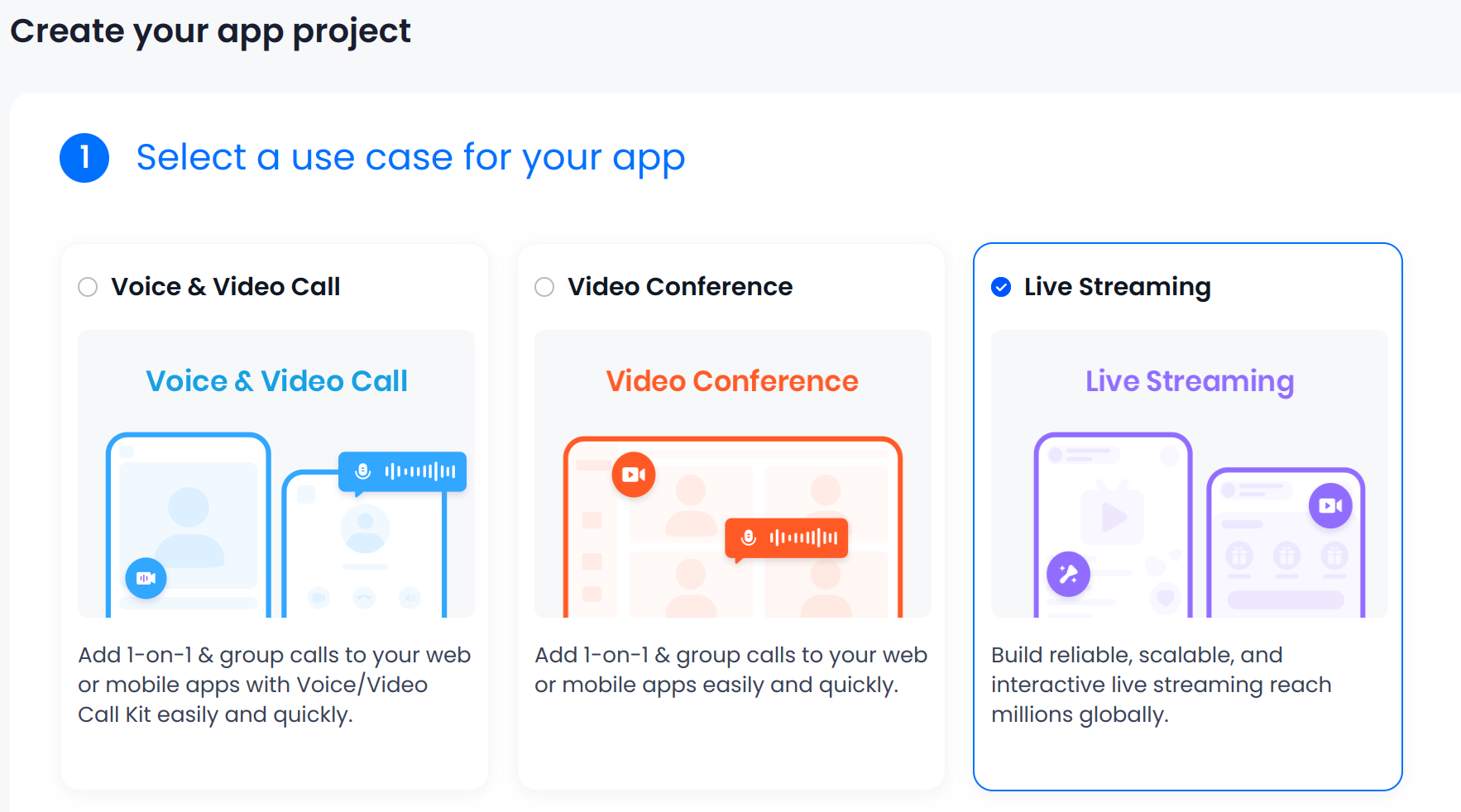Click the orange microphone waveform bubble icon
The image size is (1461, 812).
(x=787, y=539)
